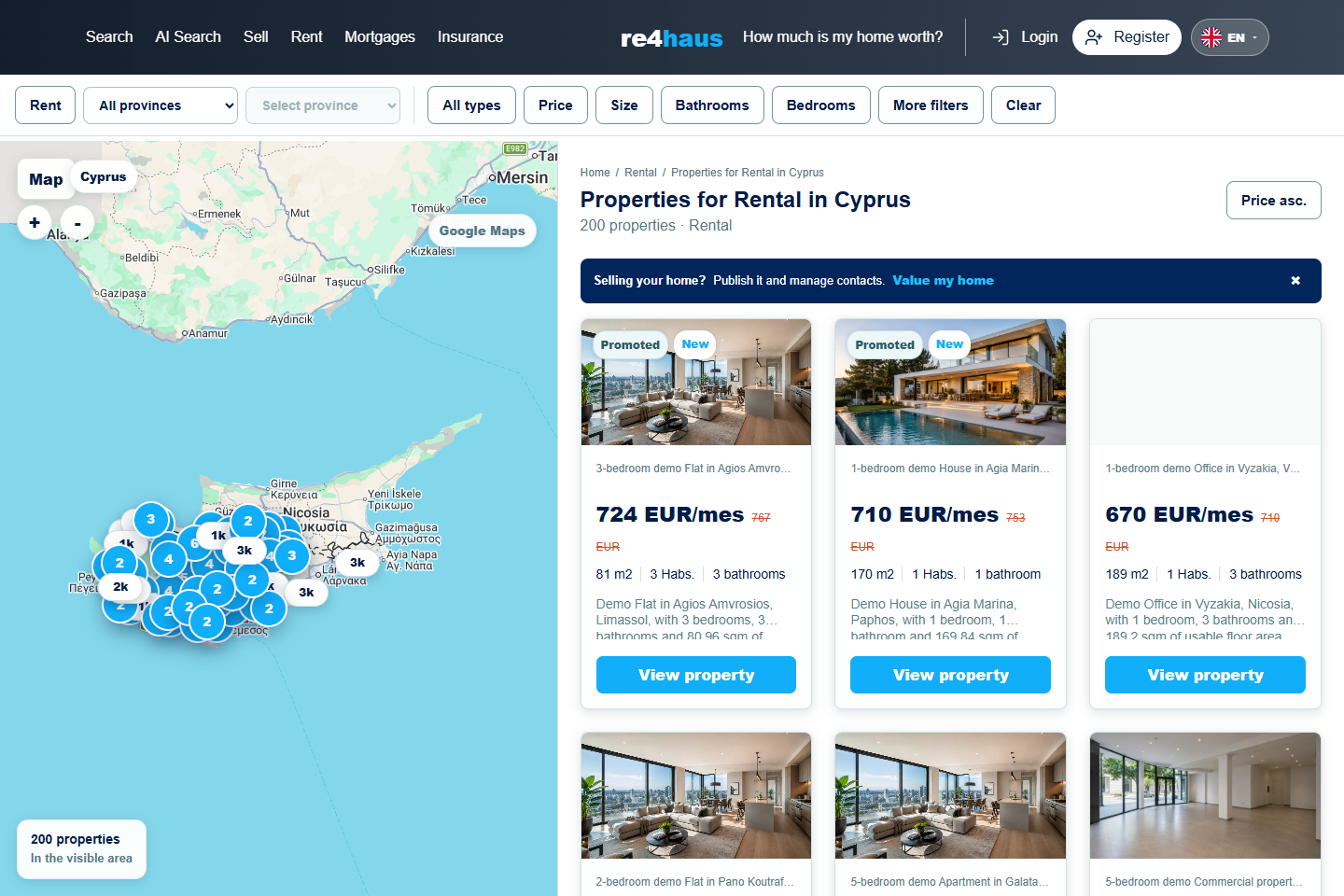Open the Select province dropdown
Screen dimensions: 1344x896
(323, 105)
